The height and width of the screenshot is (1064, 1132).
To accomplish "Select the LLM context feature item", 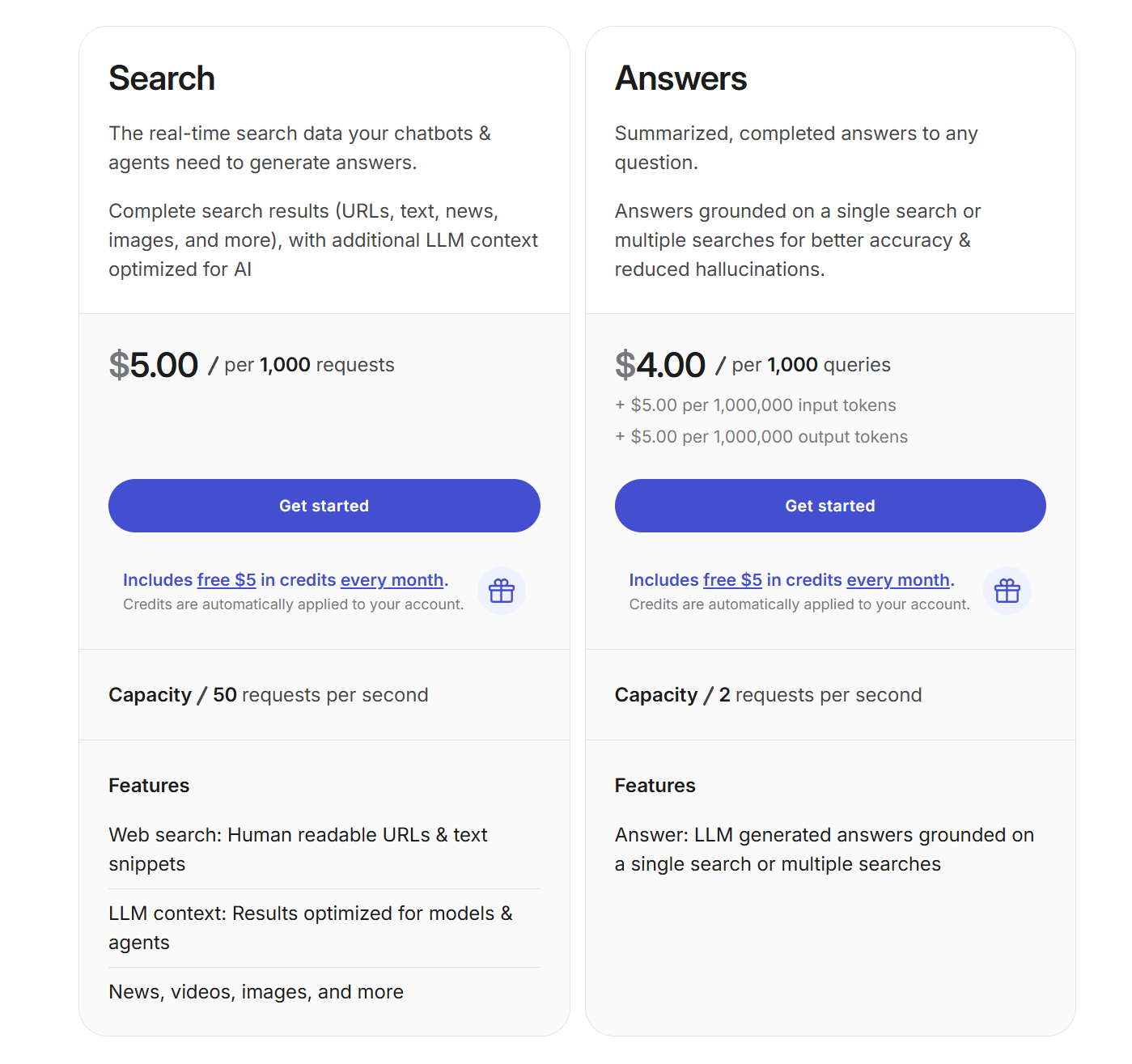I will 311,927.
